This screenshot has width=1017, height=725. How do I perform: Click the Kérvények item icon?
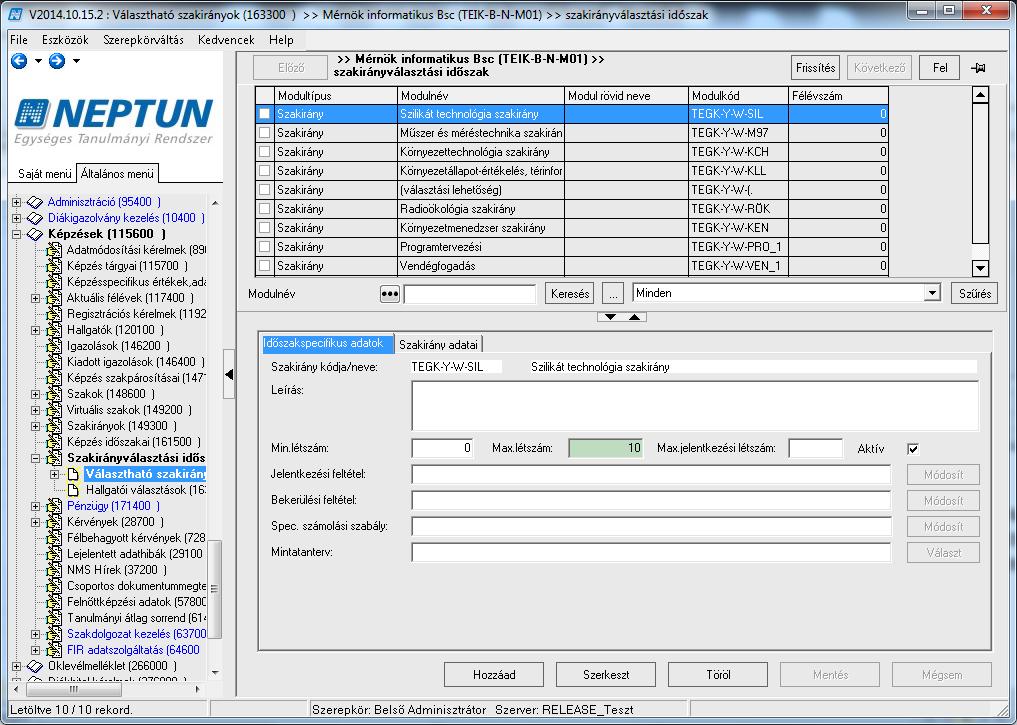[54, 522]
